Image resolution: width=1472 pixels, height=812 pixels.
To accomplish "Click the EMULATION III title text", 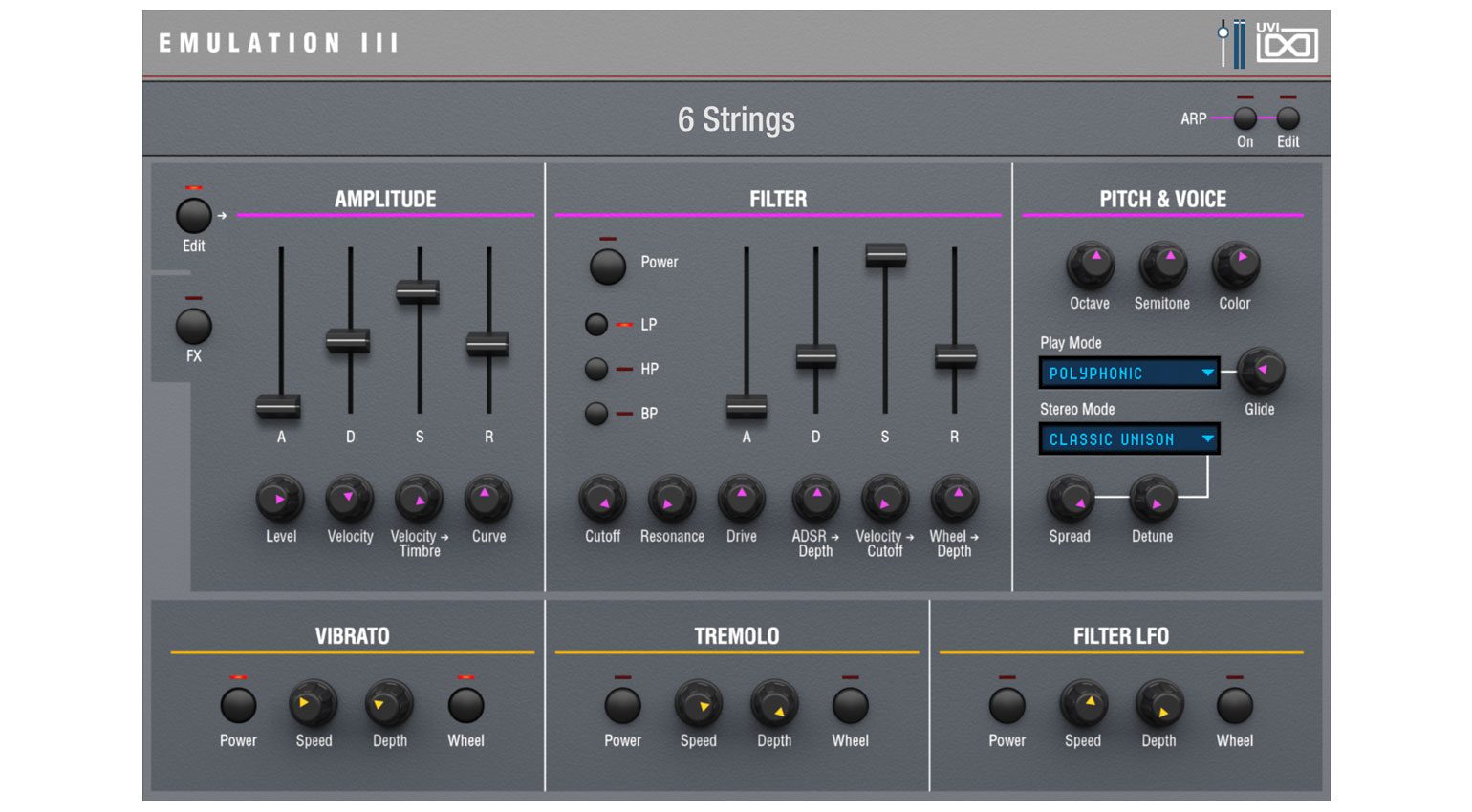I will pyautogui.click(x=278, y=43).
